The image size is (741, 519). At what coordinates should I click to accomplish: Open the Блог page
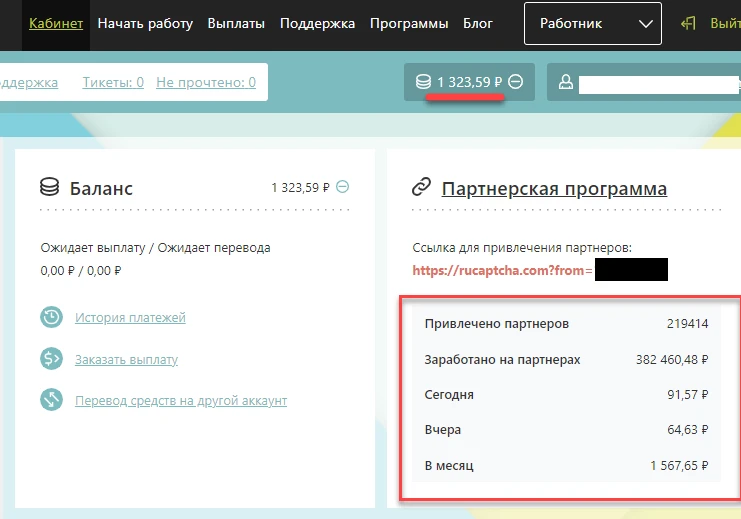[477, 24]
